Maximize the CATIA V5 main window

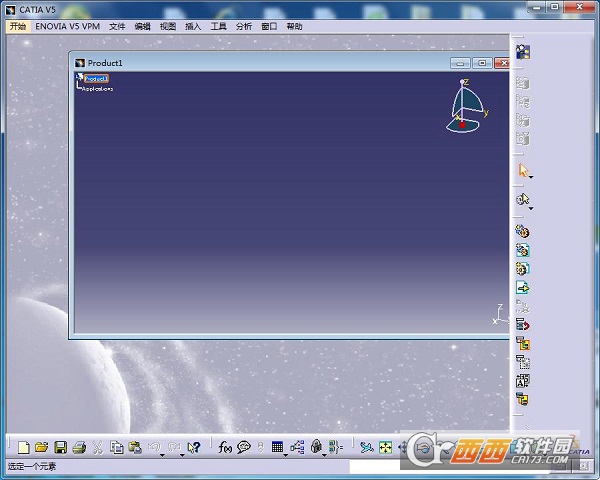[554, 7]
